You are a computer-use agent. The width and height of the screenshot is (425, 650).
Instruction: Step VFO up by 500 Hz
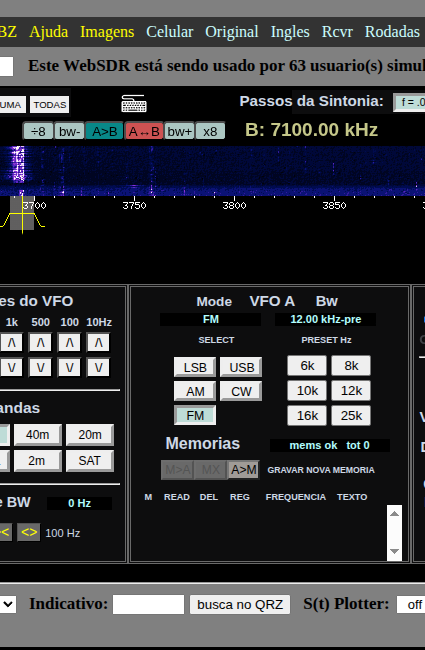click(x=40, y=343)
